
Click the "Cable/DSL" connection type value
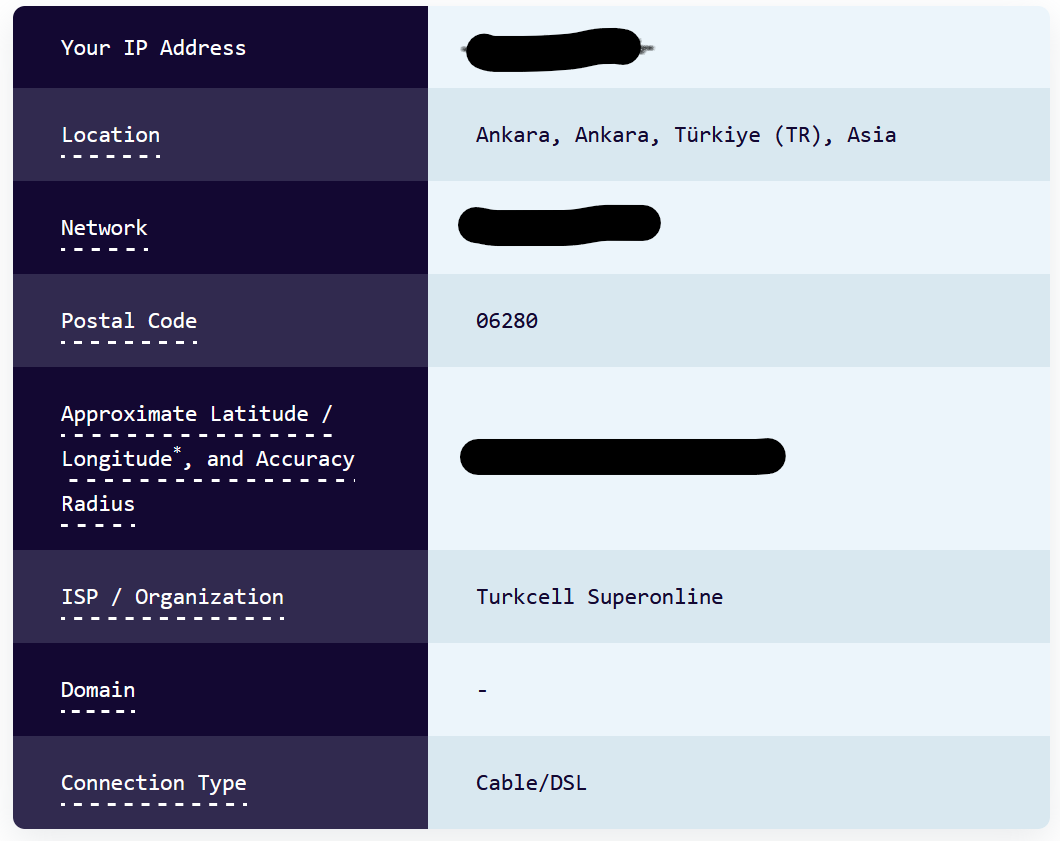531,783
